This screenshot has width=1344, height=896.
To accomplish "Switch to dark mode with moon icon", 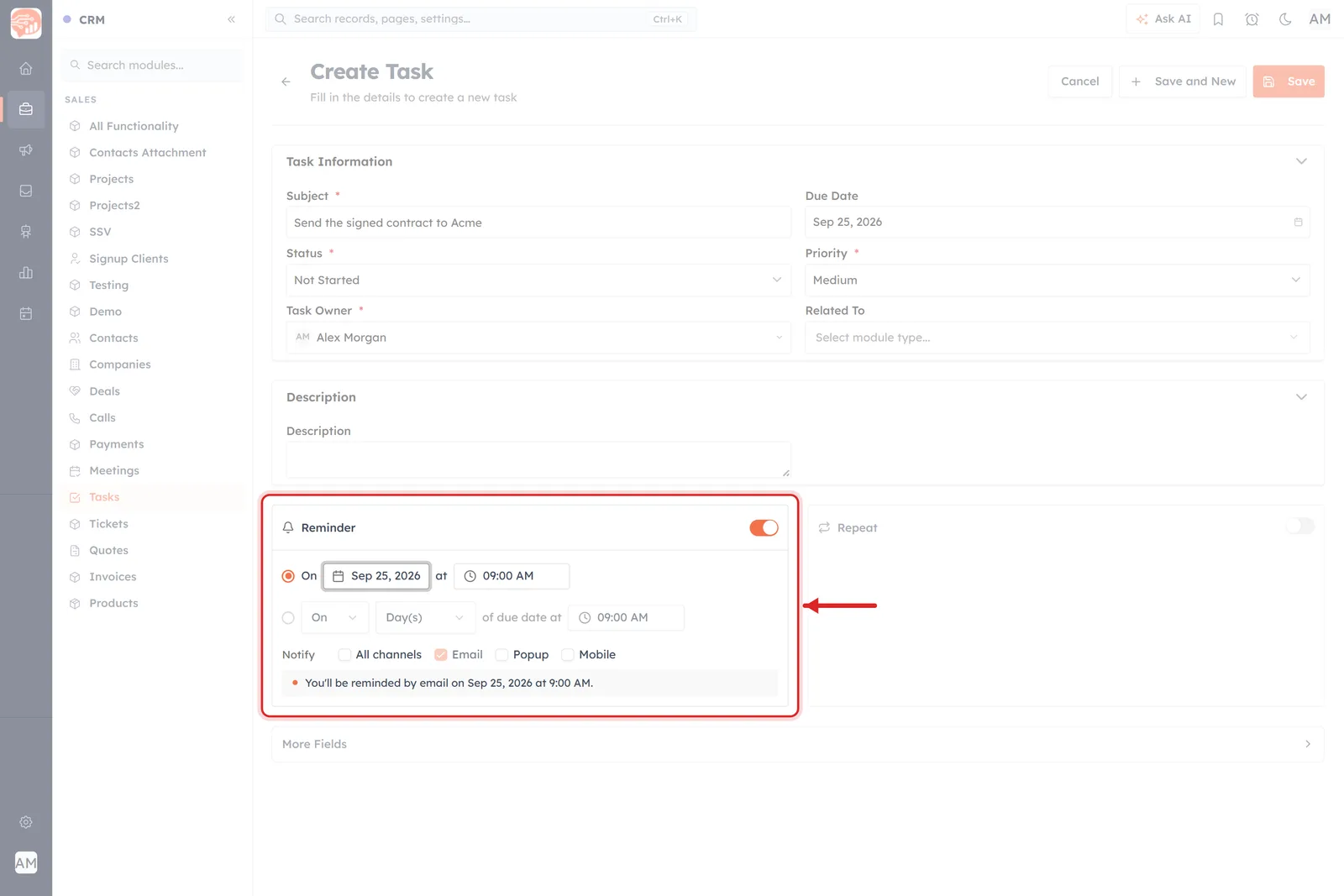I will (1285, 19).
